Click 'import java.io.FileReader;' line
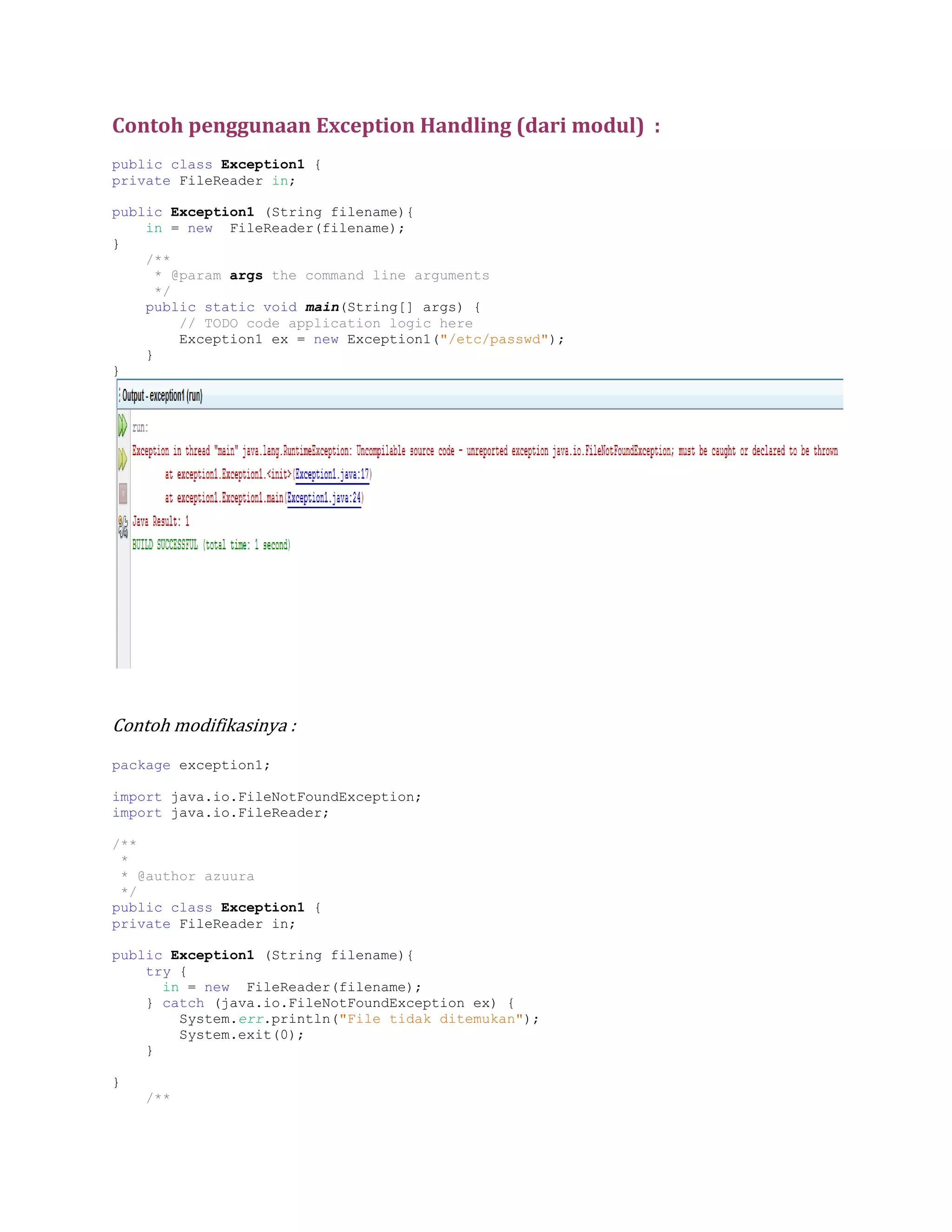The image size is (952, 1232). point(220,813)
